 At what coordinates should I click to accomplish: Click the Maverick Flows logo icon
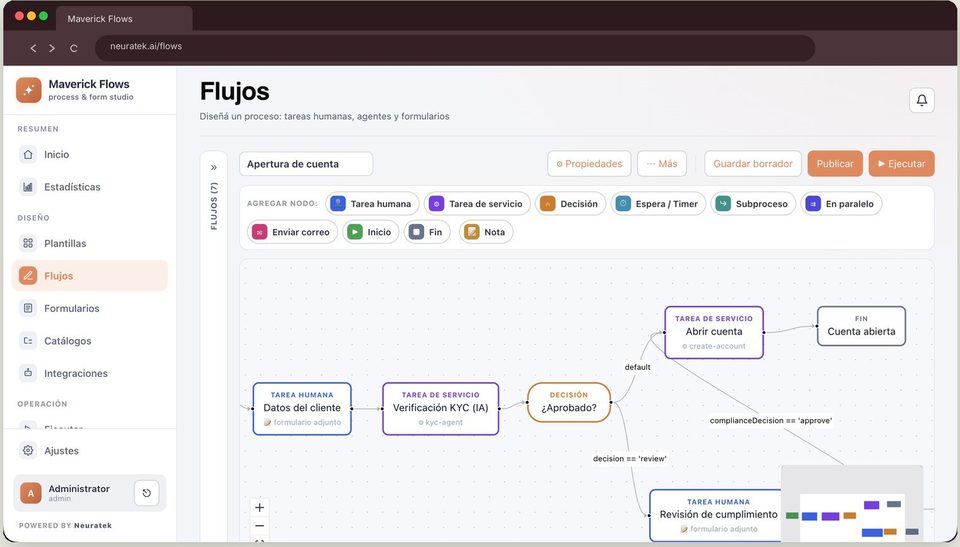click(x=29, y=90)
